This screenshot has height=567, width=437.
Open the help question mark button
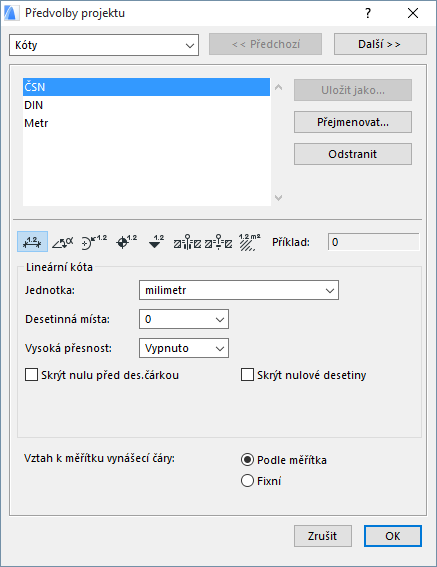click(368, 13)
